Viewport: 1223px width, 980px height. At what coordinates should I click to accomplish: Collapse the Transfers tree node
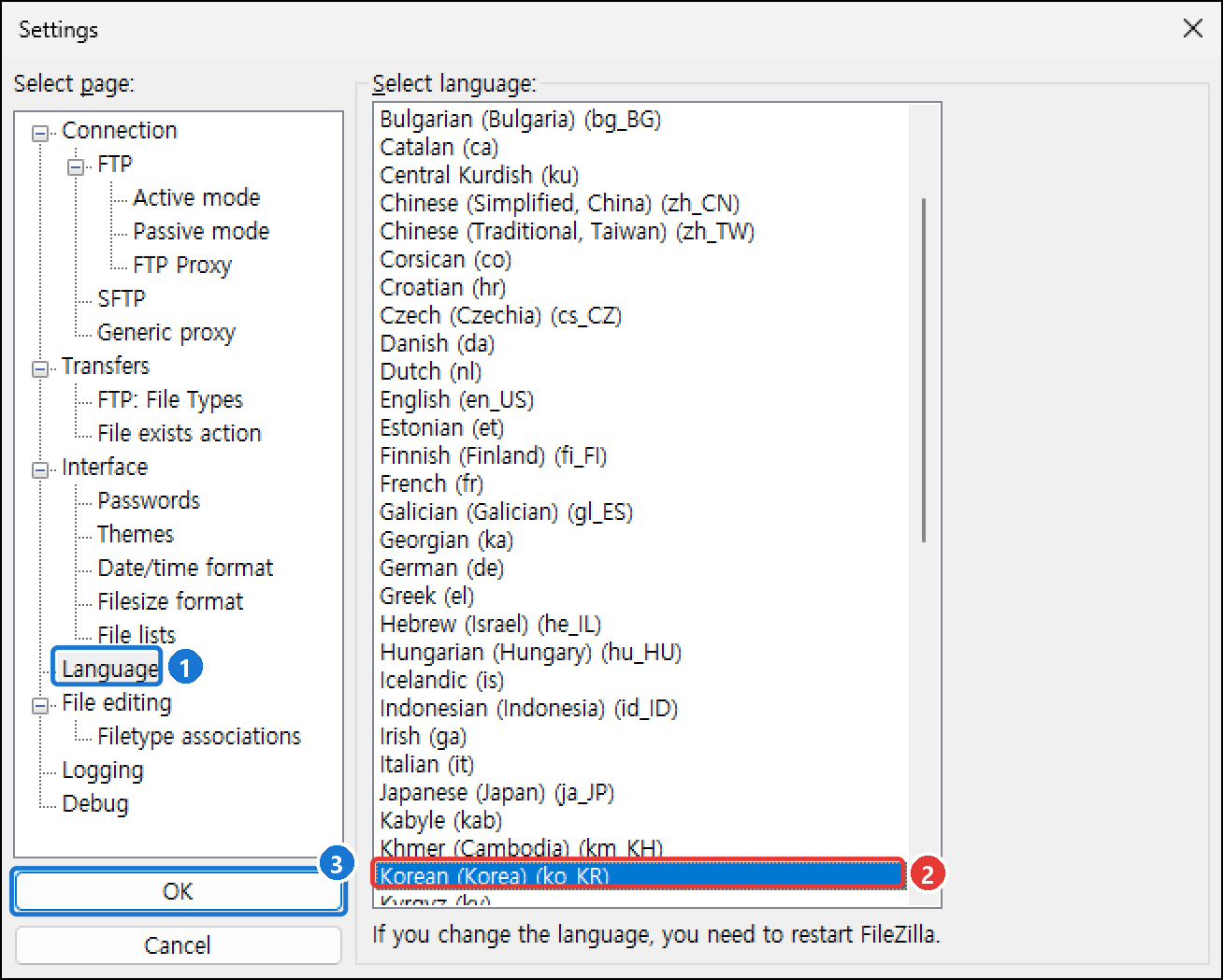coord(40,369)
